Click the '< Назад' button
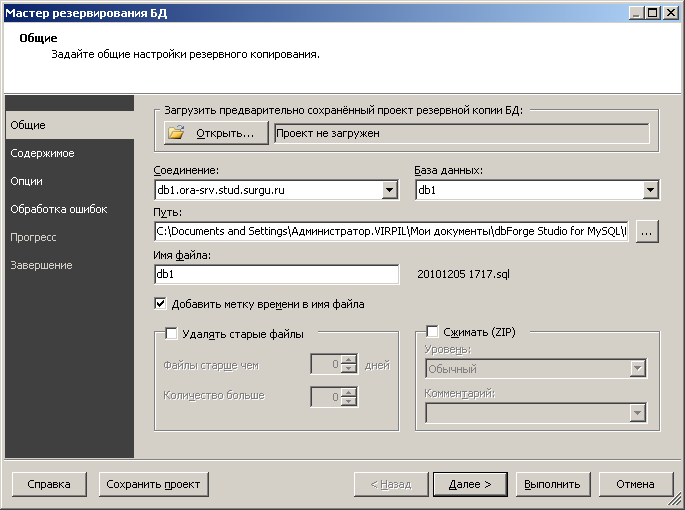 click(391, 484)
